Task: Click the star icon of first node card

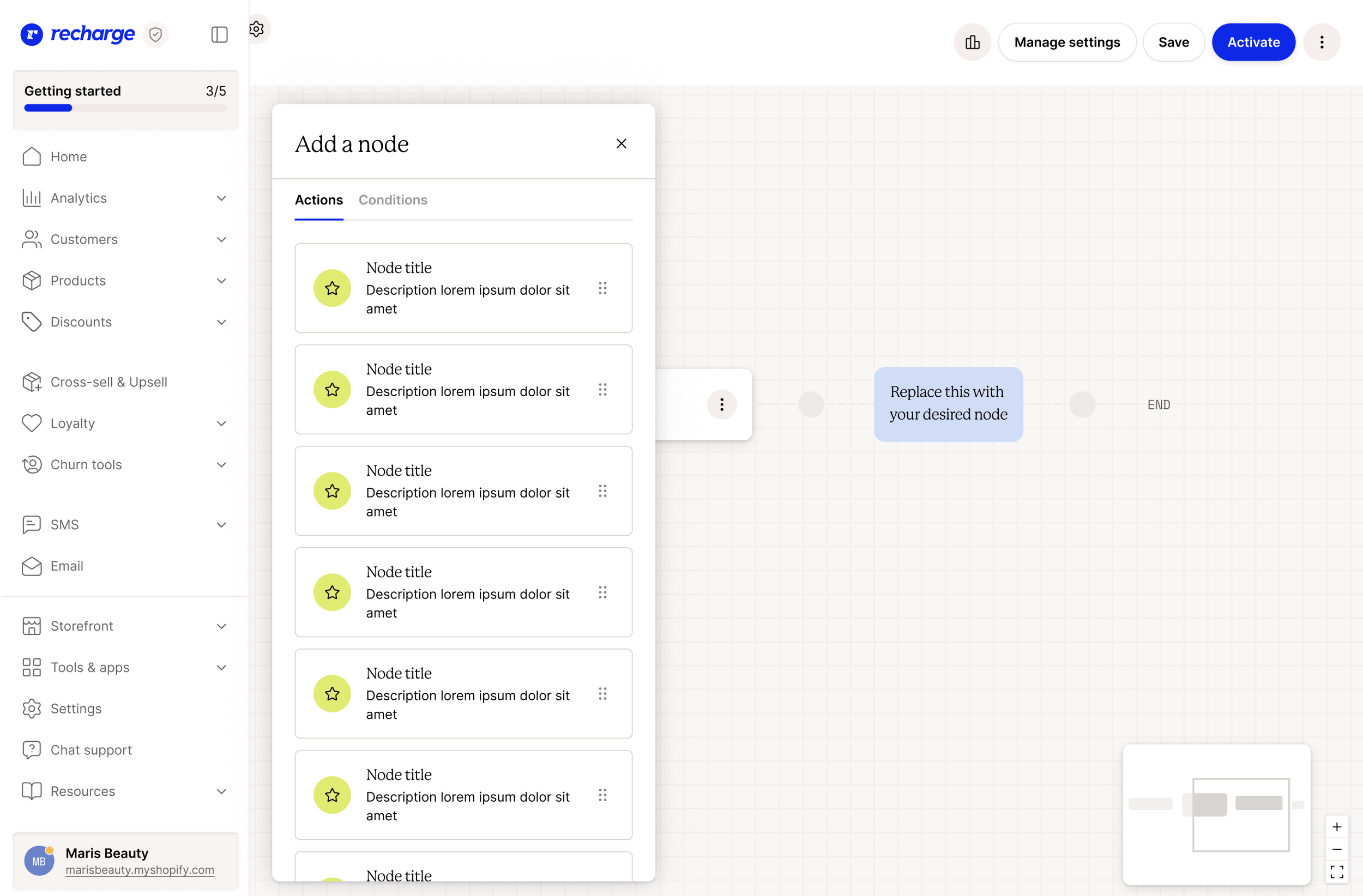Action: click(332, 288)
